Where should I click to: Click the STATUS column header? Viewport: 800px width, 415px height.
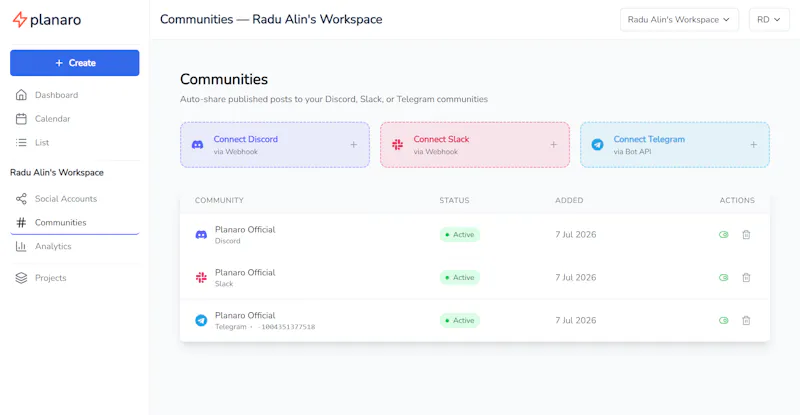[x=454, y=201]
